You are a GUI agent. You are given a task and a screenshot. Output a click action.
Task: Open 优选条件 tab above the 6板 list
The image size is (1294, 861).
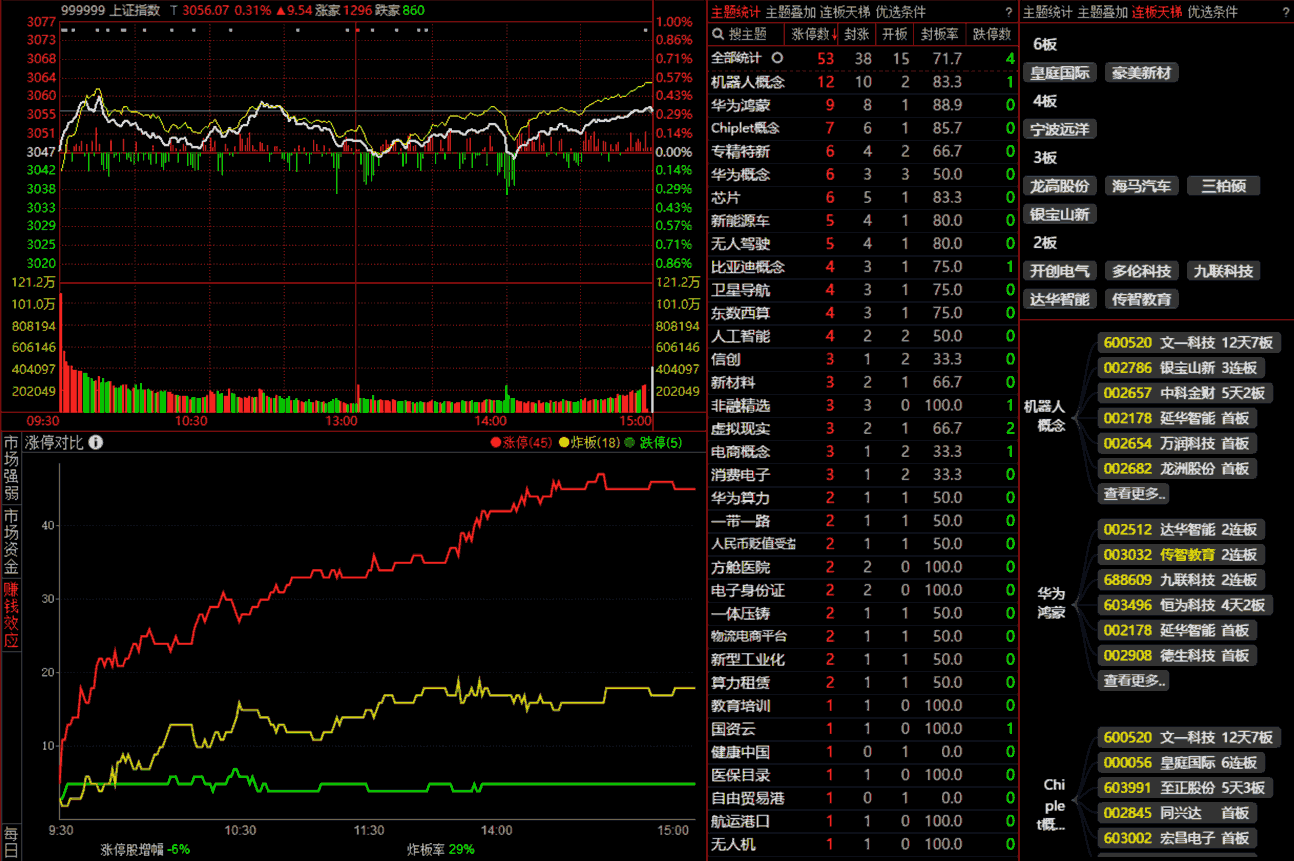pyautogui.click(x=1212, y=12)
